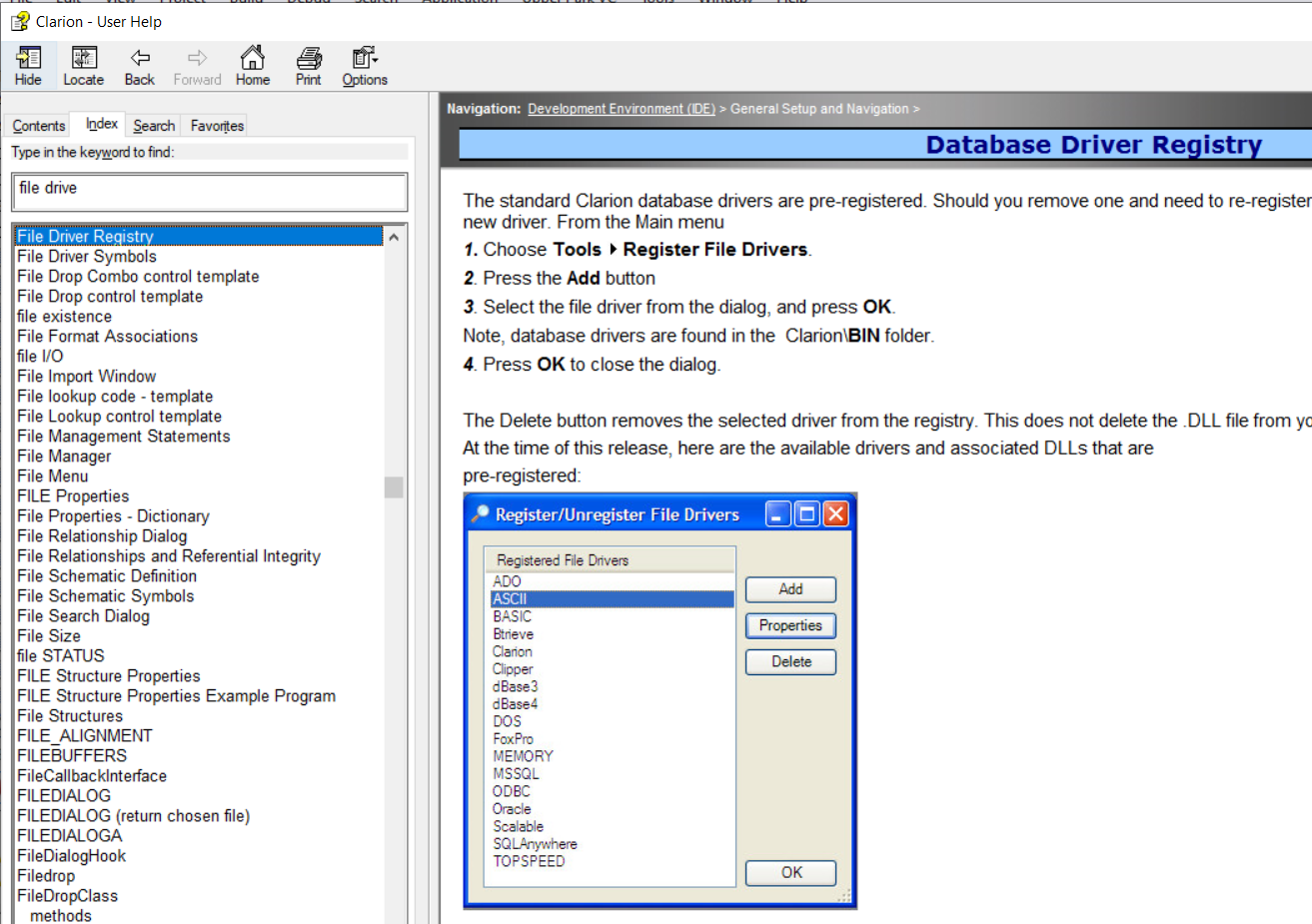Switch to the Contents tab

coord(39,126)
